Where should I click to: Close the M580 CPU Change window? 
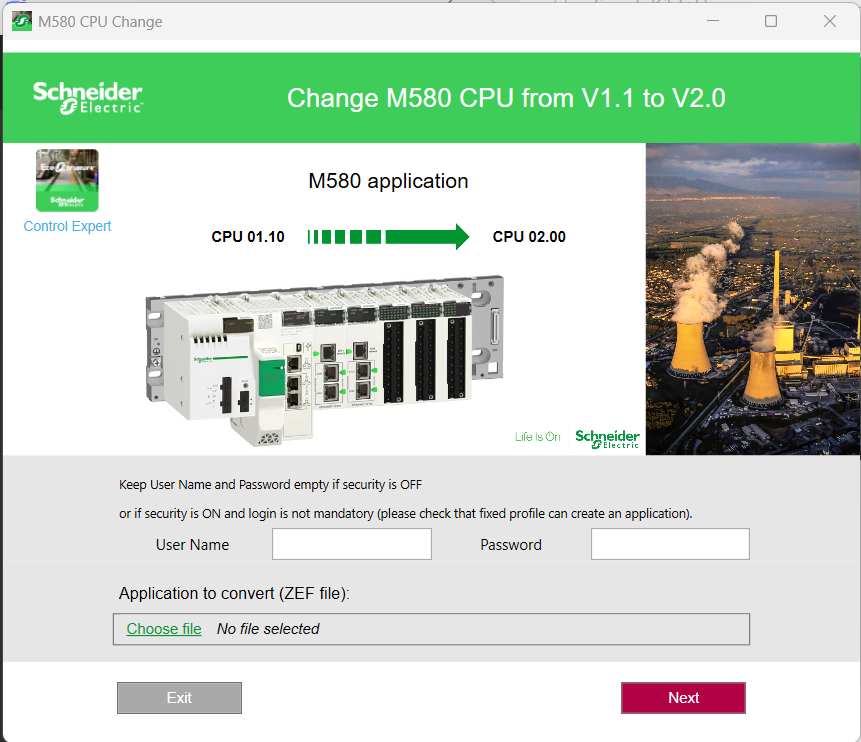[x=830, y=21]
